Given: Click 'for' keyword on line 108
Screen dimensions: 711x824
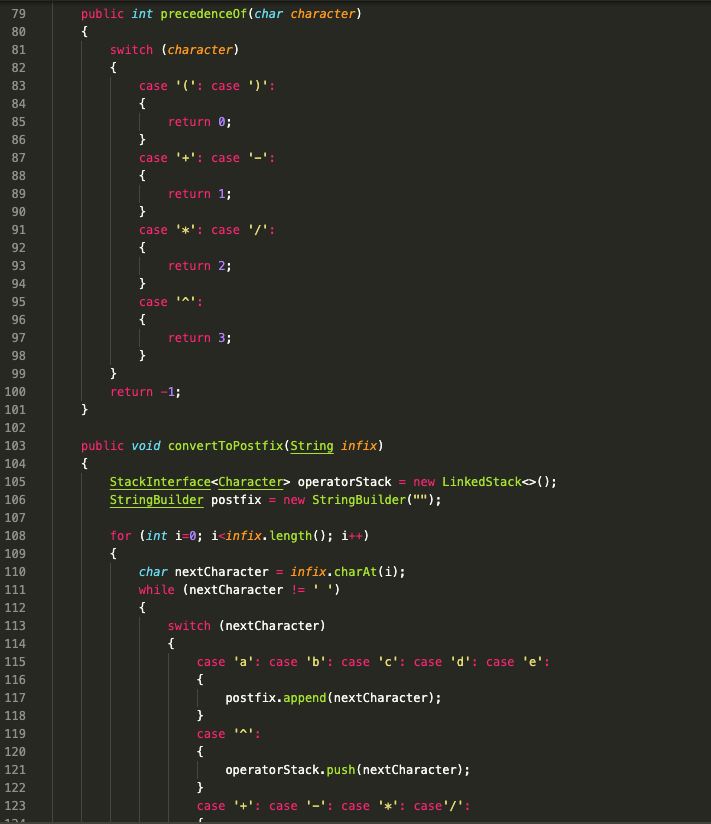Looking at the screenshot, I should 120,536.
